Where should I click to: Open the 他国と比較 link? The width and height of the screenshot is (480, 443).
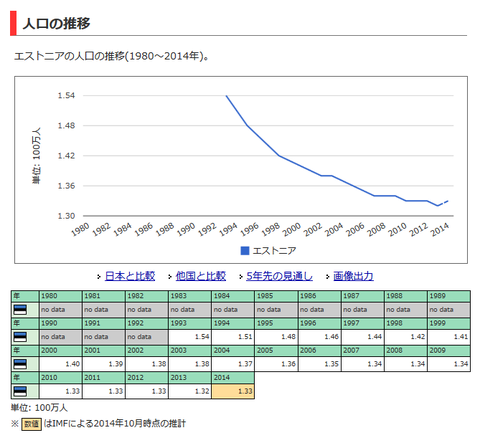201,276
